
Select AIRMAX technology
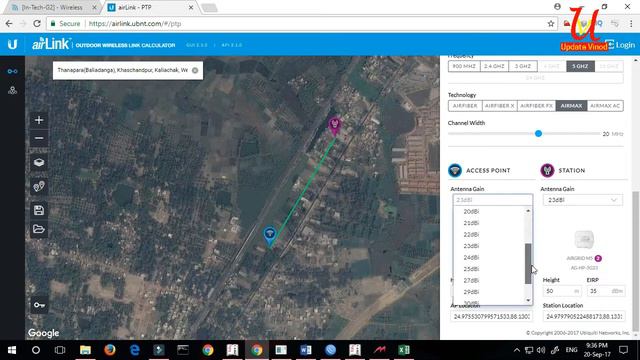(571, 106)
